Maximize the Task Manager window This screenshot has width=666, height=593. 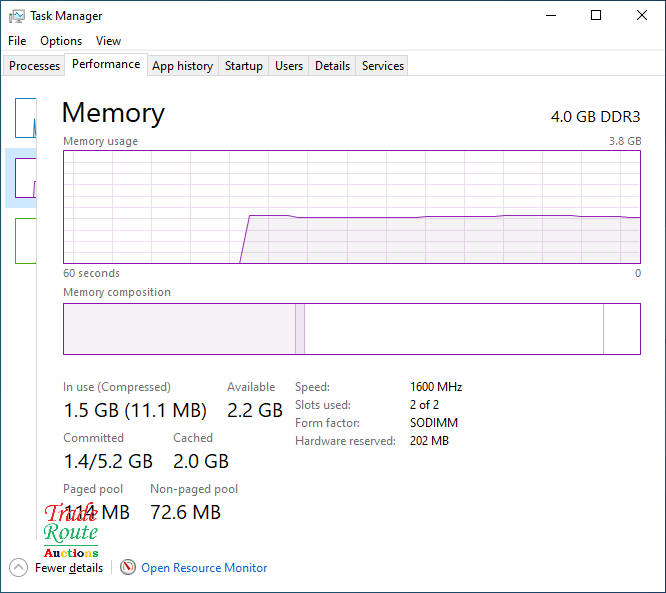596,16
